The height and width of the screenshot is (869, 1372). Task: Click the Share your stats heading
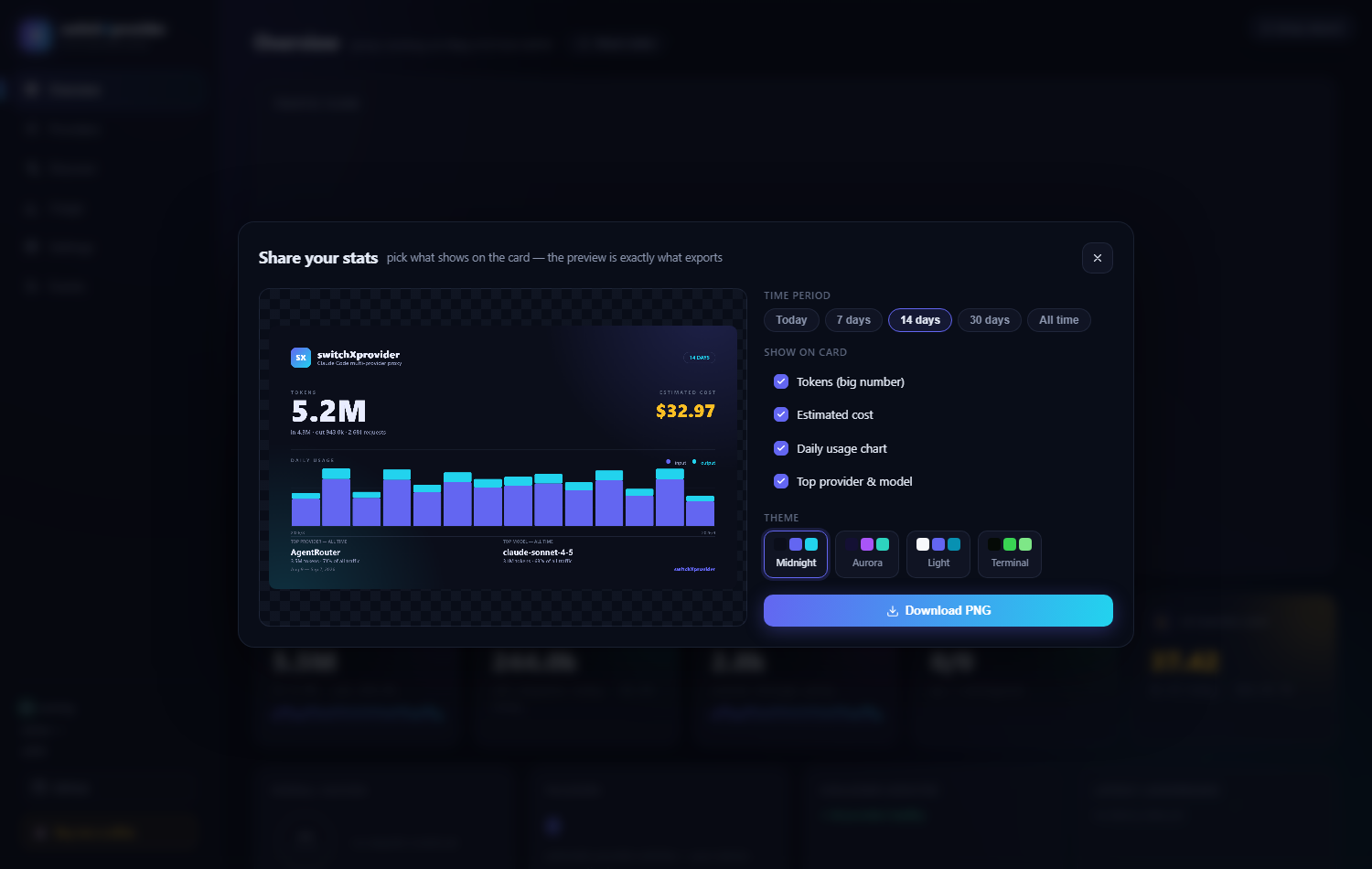pyautogui.click(x=318, y=258)
